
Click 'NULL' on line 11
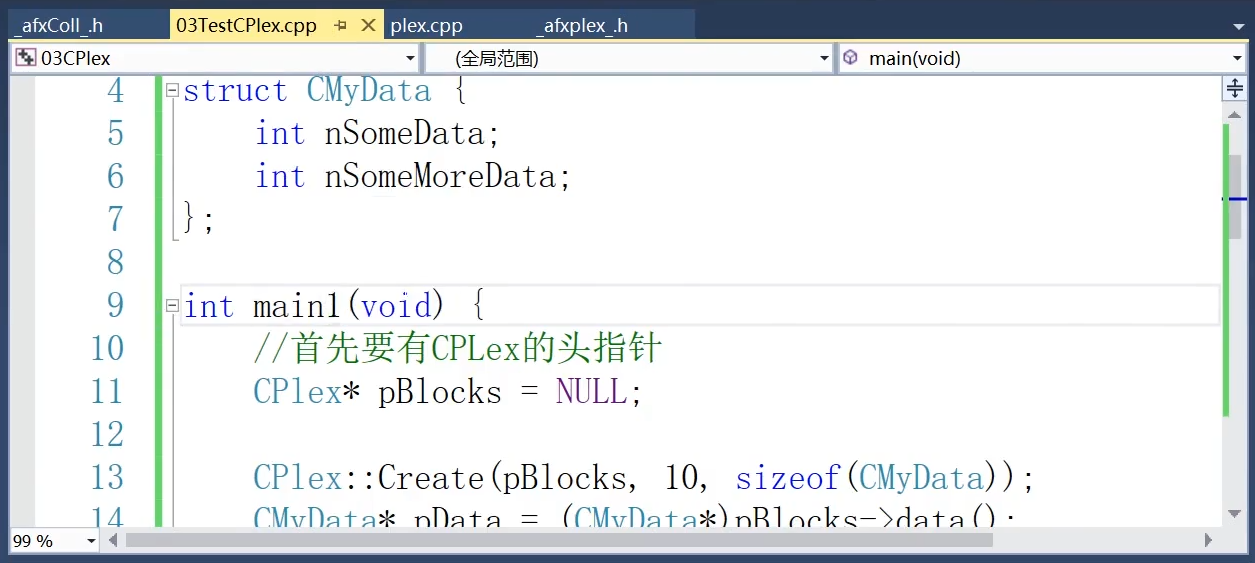click(x=592, y=392)
